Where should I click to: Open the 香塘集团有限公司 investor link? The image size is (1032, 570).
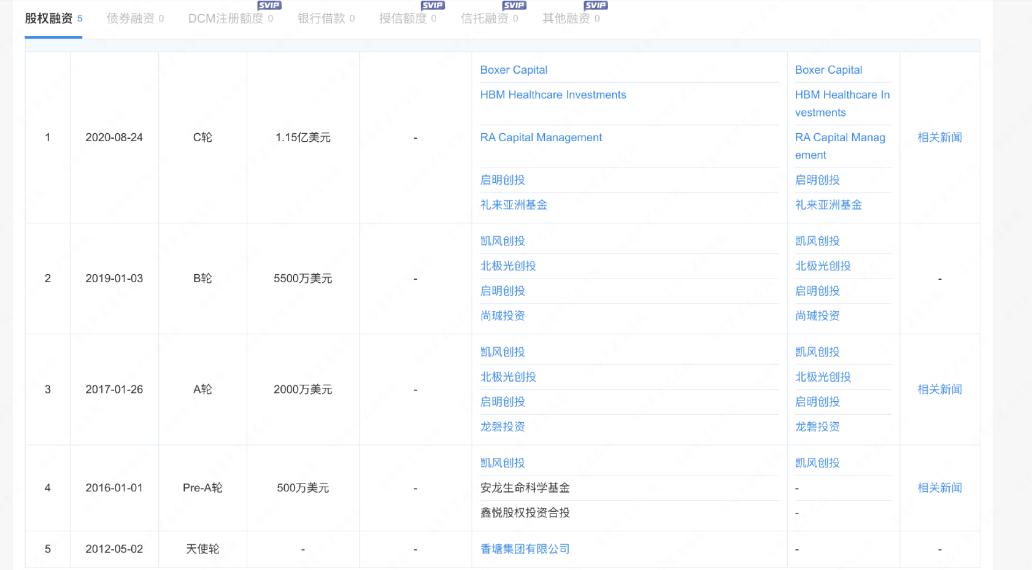pyautogui.click(x=525, y=549)
